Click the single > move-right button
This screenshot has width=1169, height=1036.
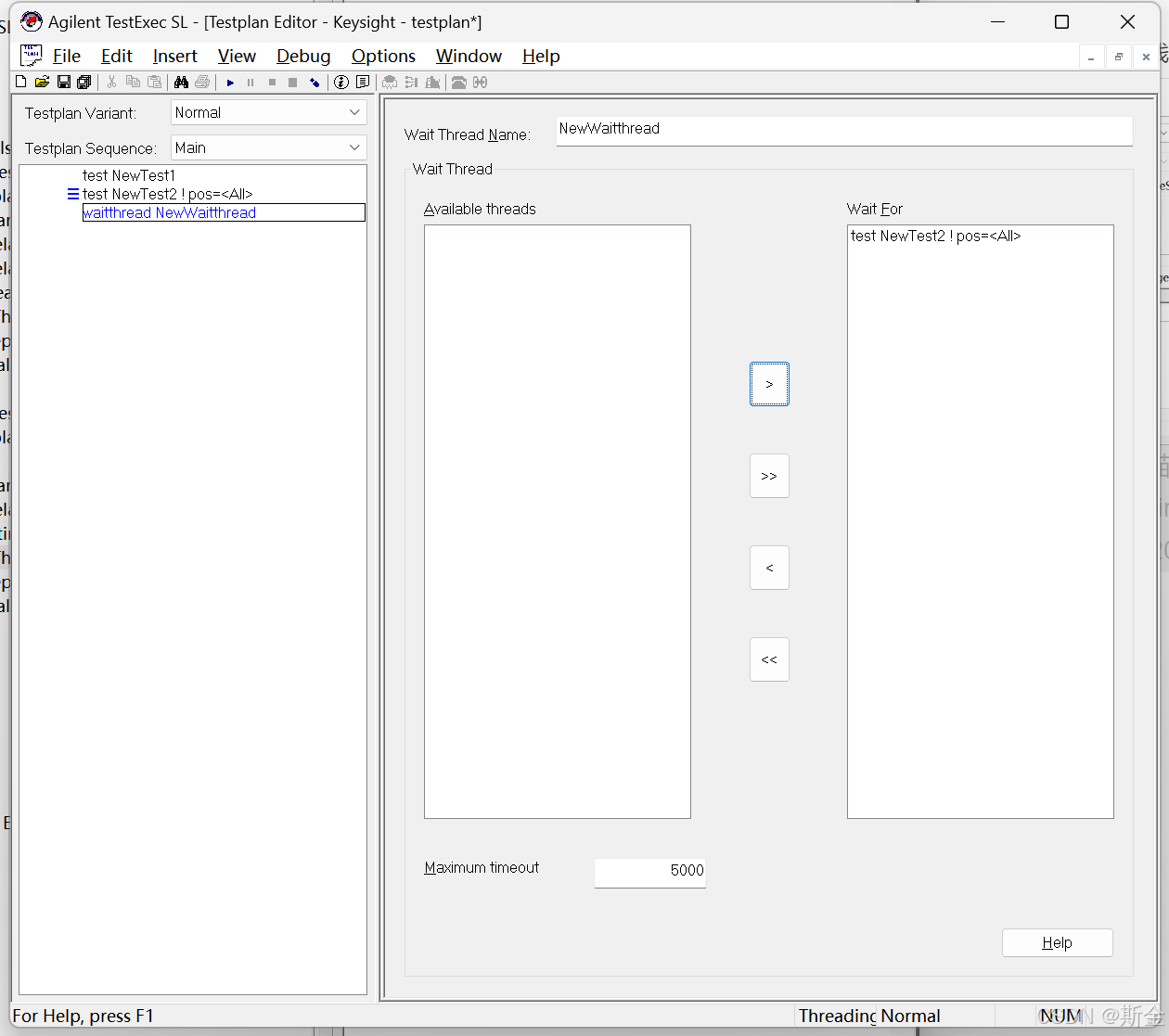coord(769,384)
